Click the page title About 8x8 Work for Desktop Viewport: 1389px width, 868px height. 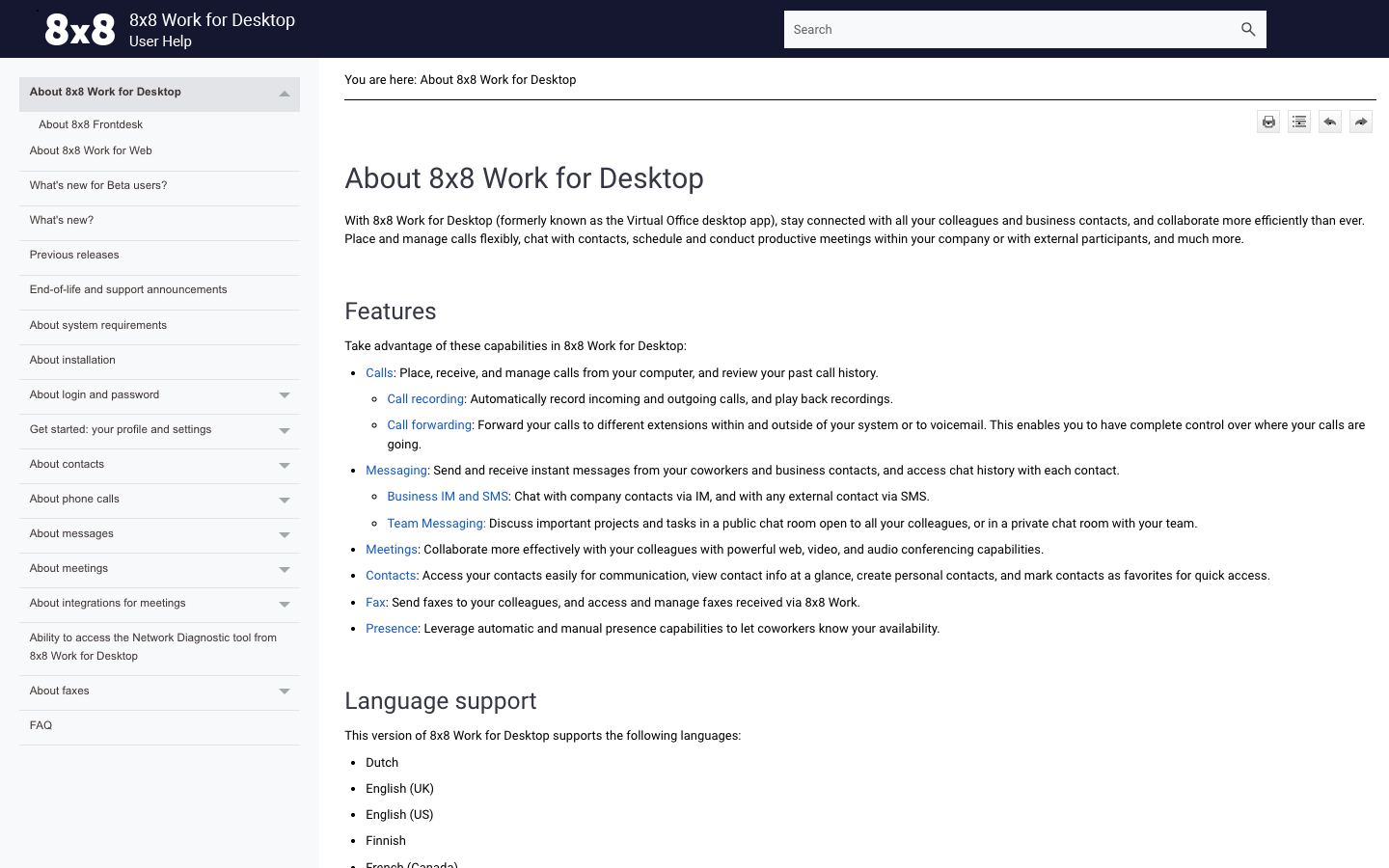pos(524,178)
